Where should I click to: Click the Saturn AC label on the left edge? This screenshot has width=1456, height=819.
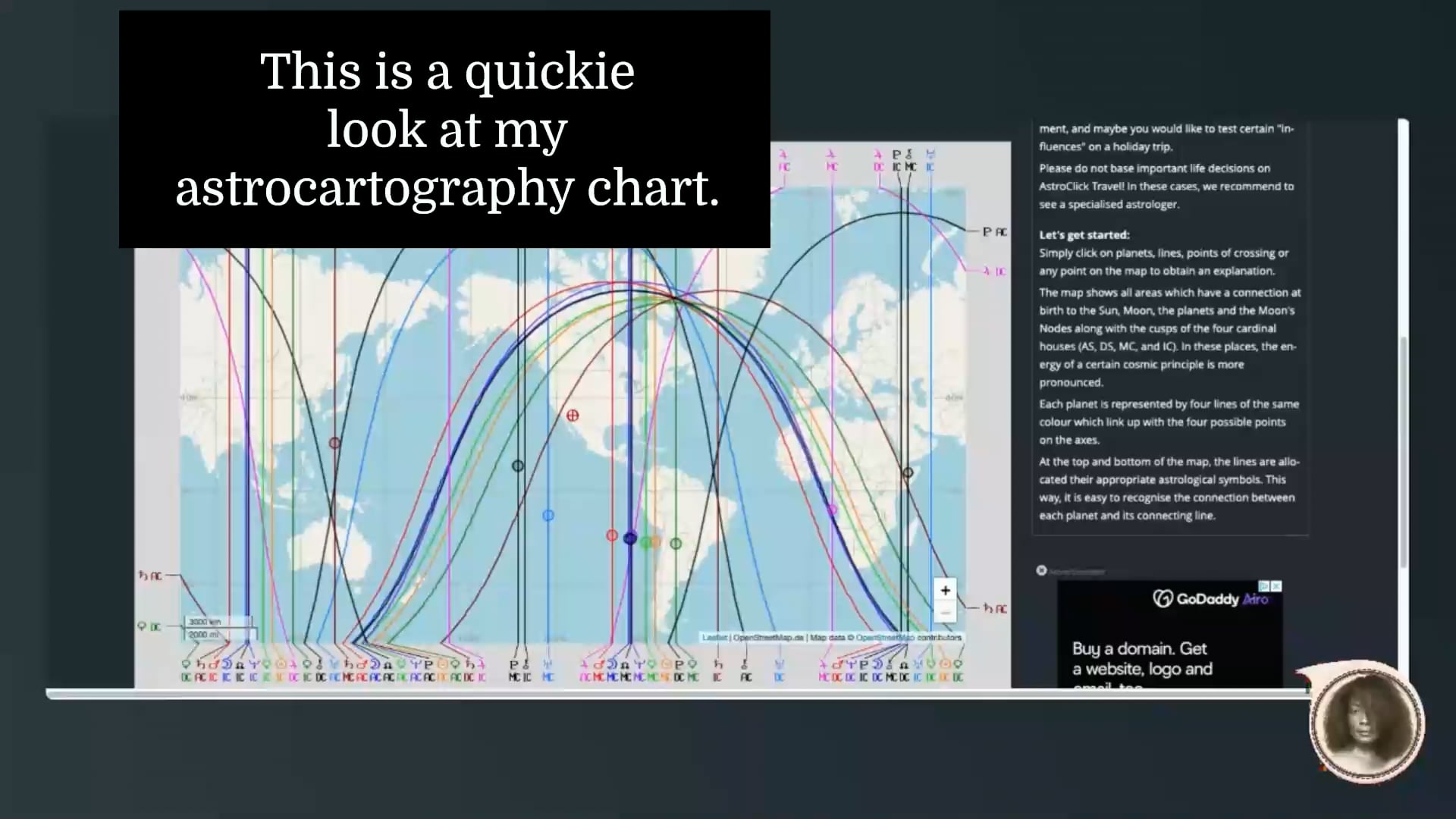point(149,575)
